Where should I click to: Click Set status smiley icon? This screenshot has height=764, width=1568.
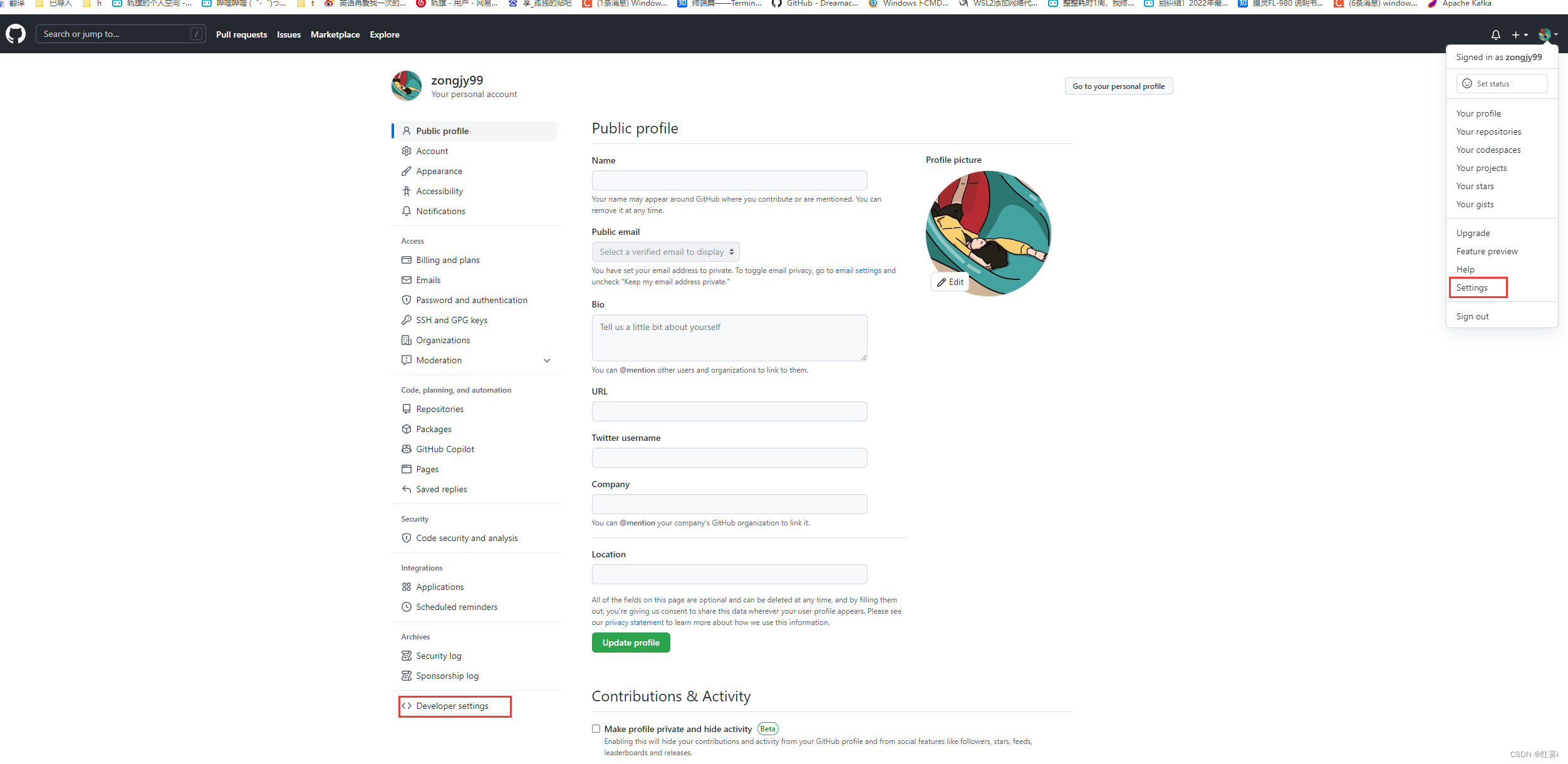pyautogui.click(x=1467, y=83)
